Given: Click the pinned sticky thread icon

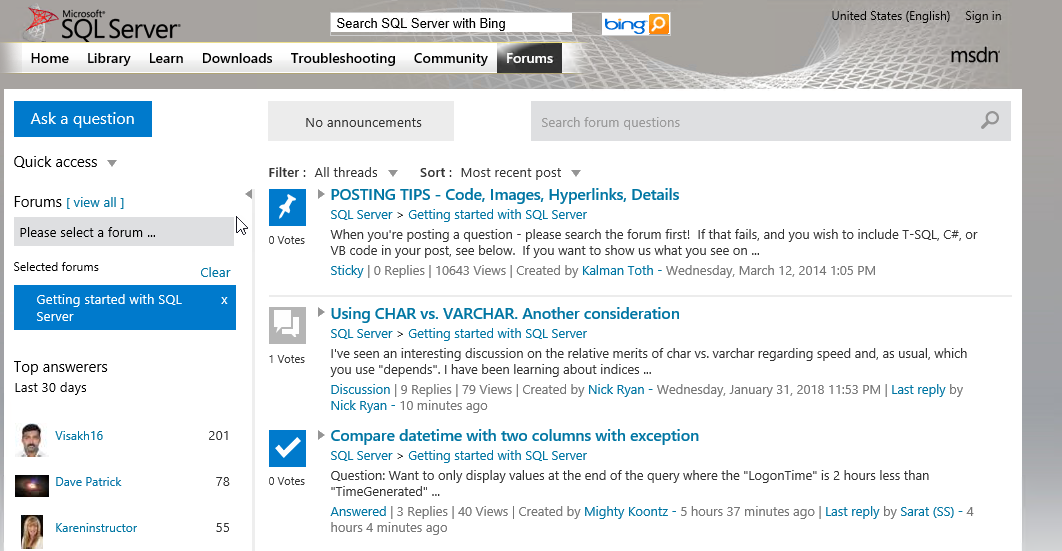Looking at the screenshot, I should 288,207.
